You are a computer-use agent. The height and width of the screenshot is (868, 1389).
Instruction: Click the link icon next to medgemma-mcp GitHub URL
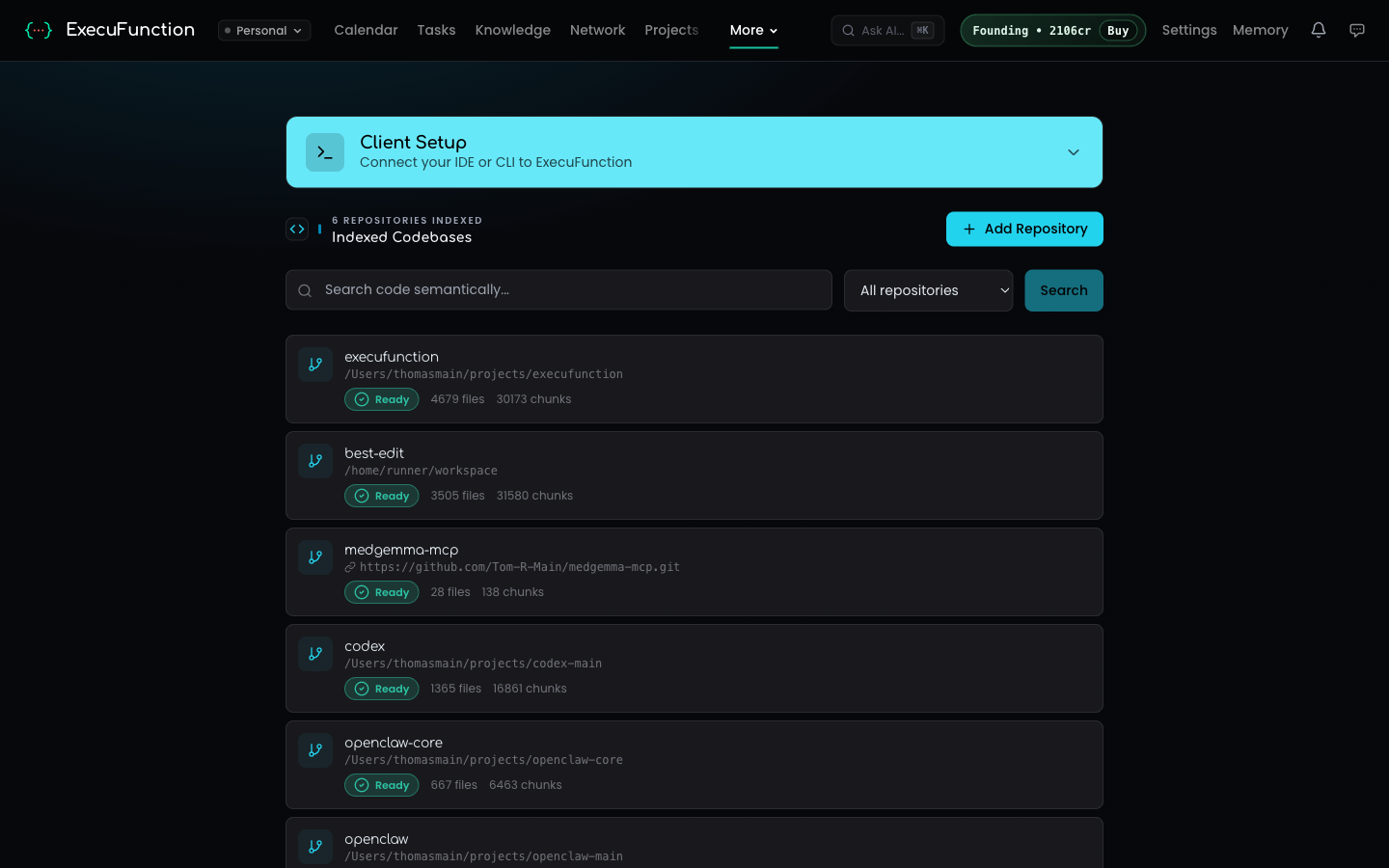[x=349, y=567]
